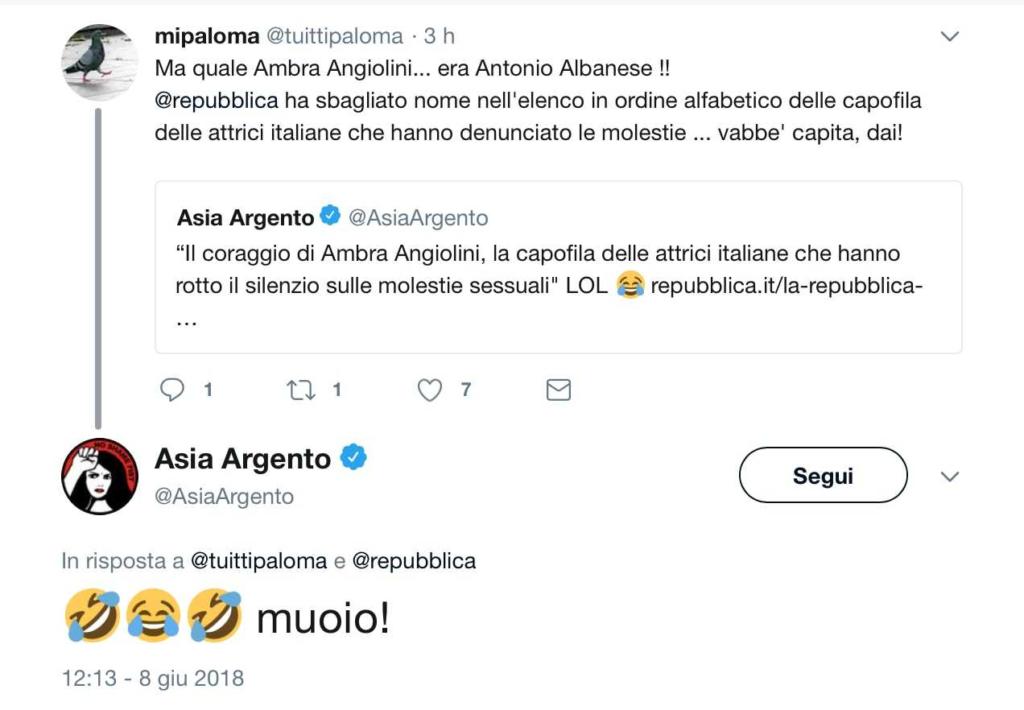
Task: Click the reply speech bubble icon
Action: 173,390
